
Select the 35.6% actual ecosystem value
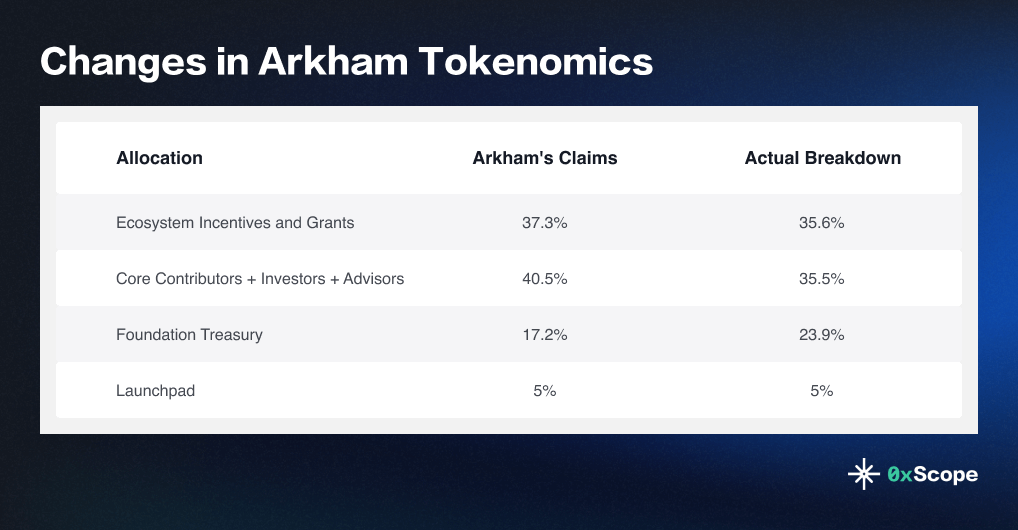822,222
